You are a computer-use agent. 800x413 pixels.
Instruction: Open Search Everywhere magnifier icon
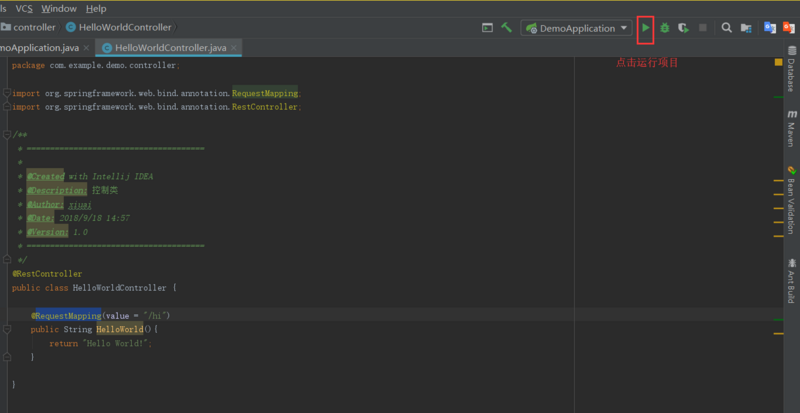pos(727,28)
